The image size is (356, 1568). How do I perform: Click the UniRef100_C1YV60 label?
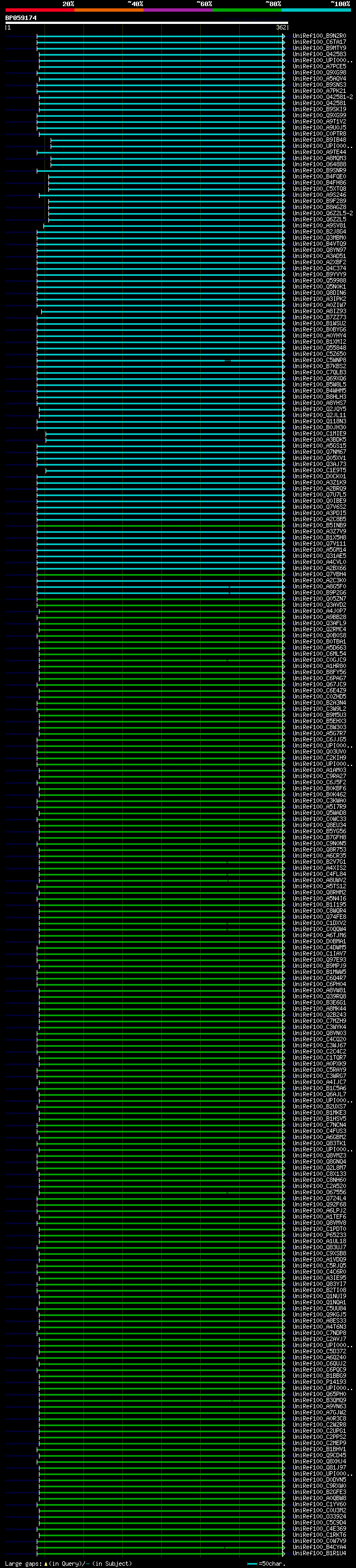coord(319,1504)
